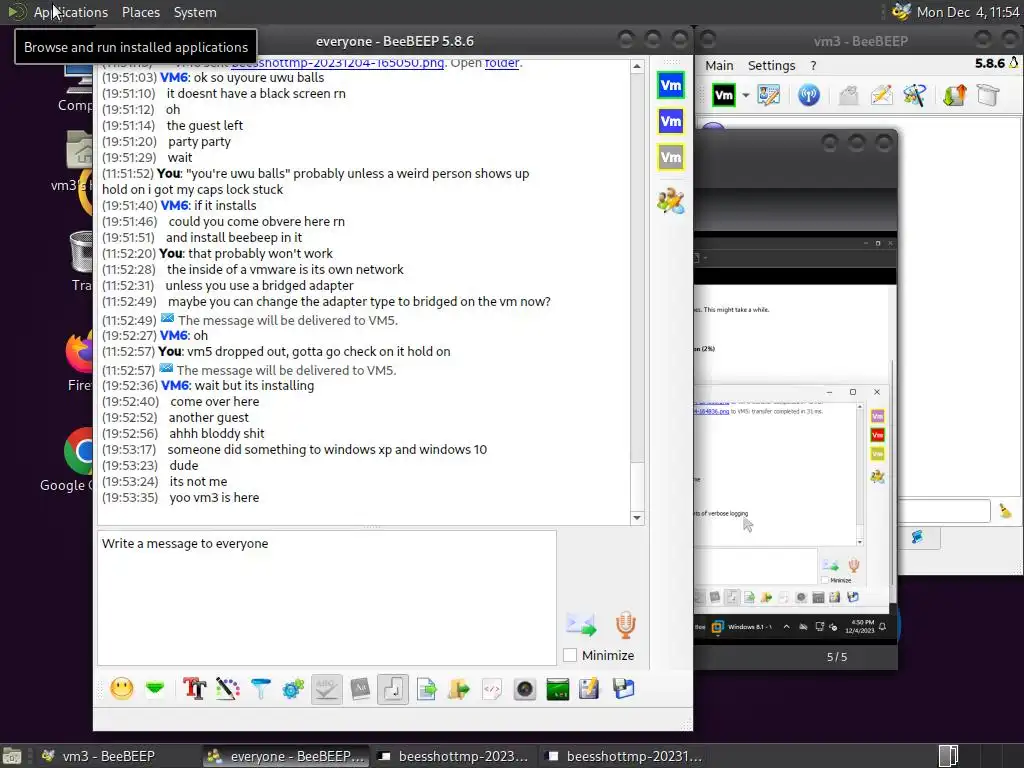Click the blue broadcast antenna icon
The image size is (1024, 768).
click(808, 95)
